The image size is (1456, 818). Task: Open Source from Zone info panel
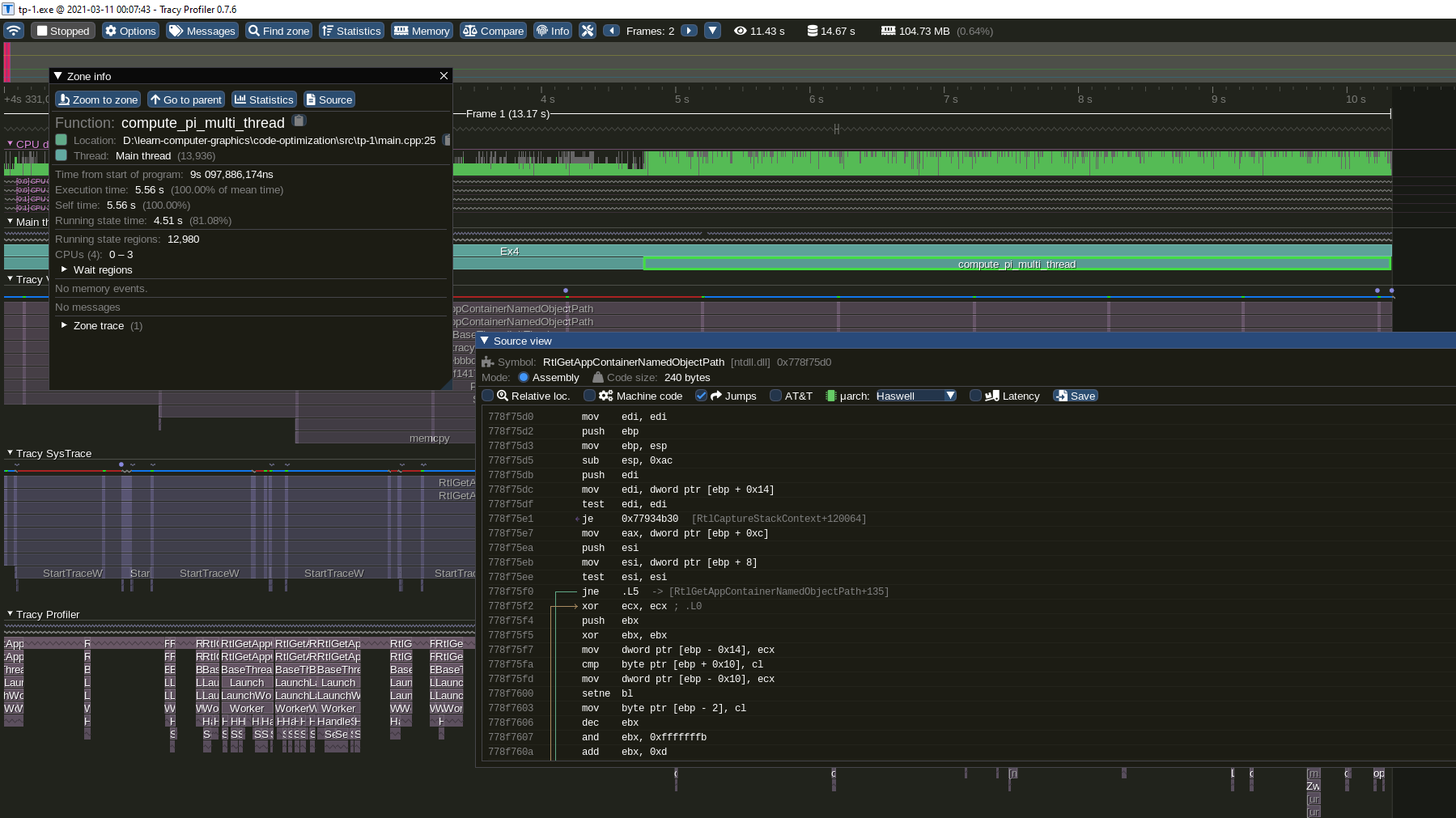point(329,100)
